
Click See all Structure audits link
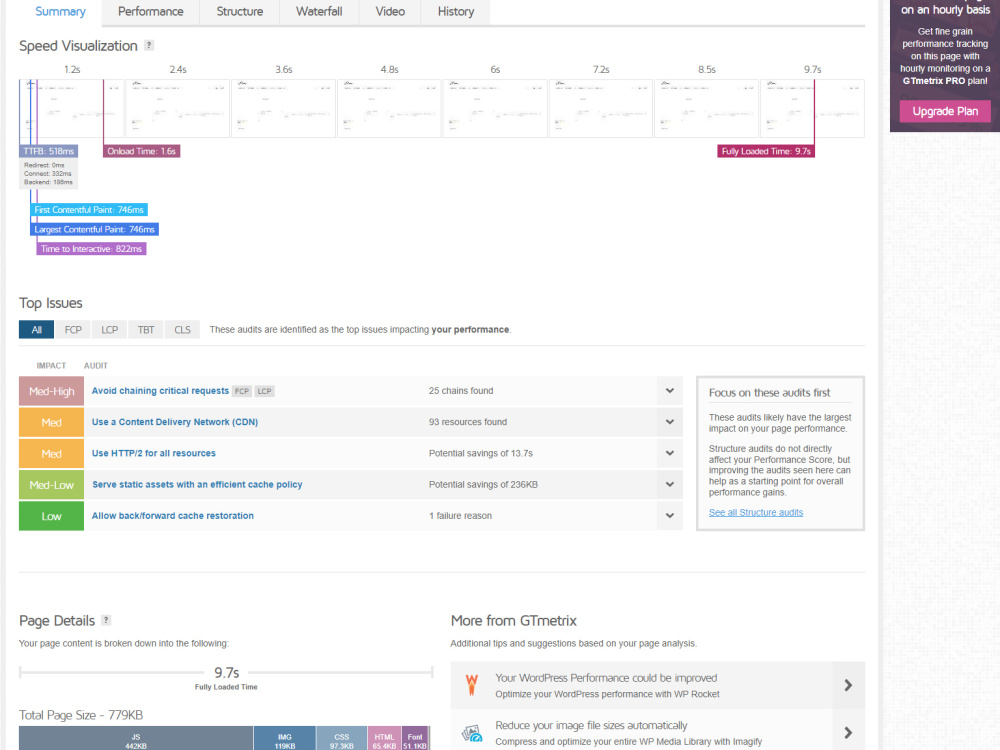[x=756, y=512]
